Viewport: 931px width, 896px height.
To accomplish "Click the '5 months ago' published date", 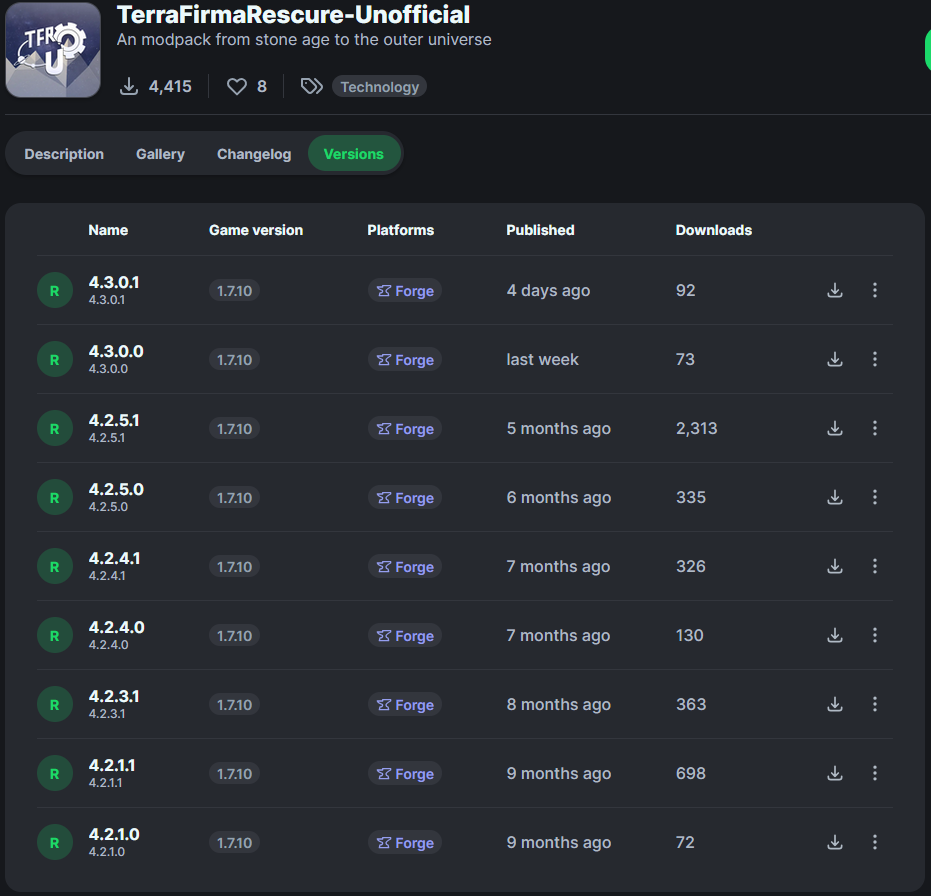I will 559,428.
